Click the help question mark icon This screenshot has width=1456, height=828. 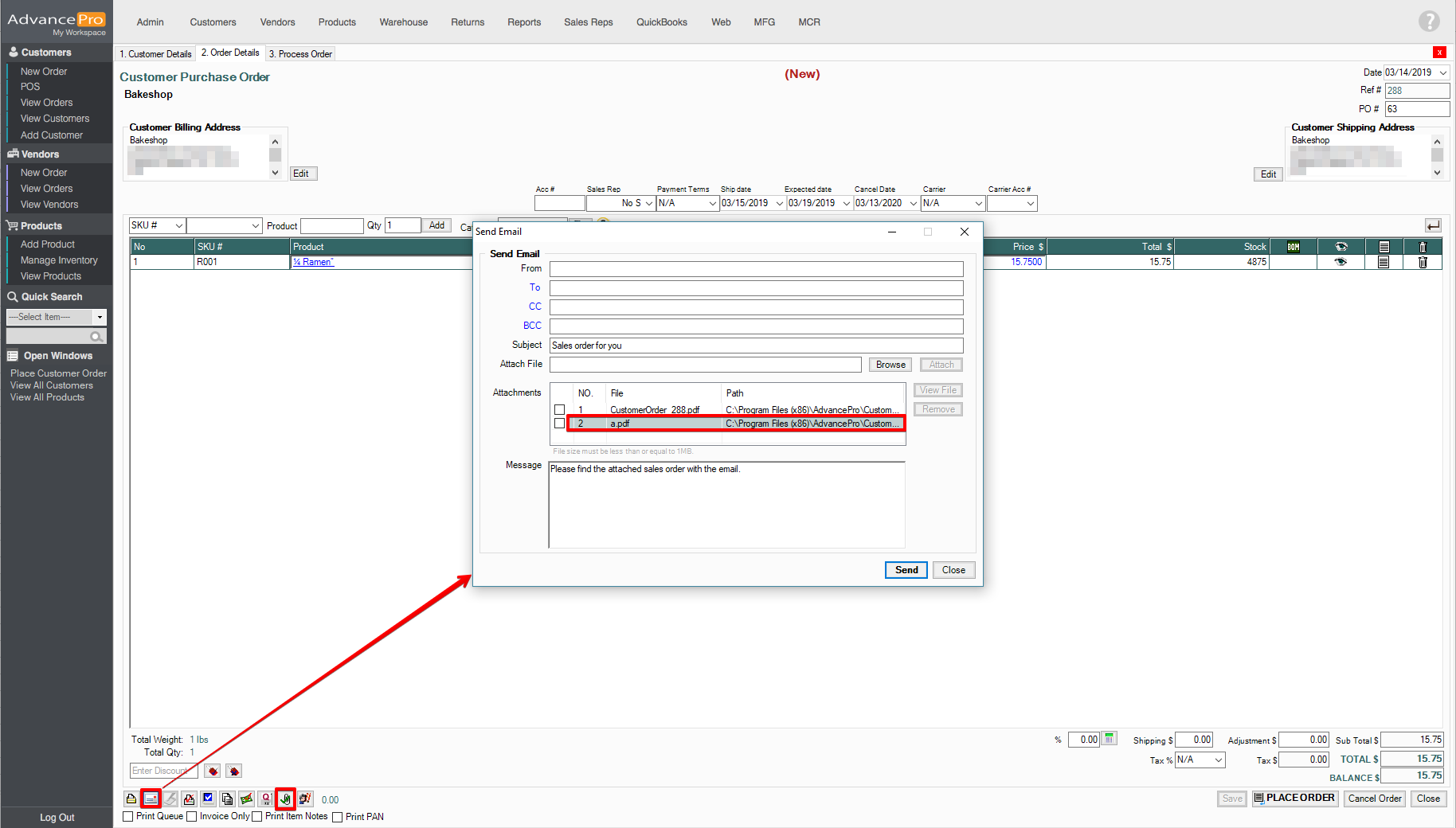pos(1429,21)
